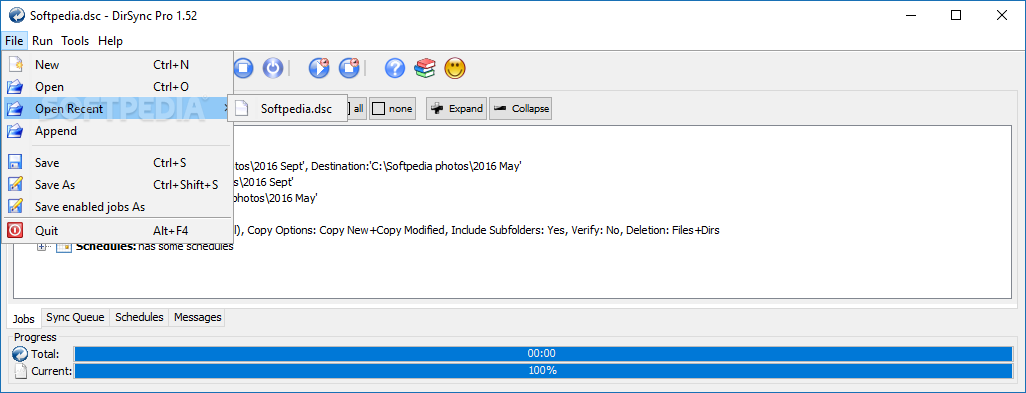1026x393 pixels.
Task: Open help via the blue question mark icon
Action: pos(395,67)
